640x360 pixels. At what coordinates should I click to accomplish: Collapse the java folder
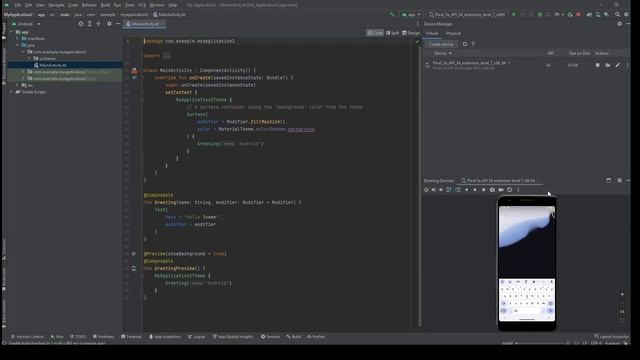tap(18, 45)
